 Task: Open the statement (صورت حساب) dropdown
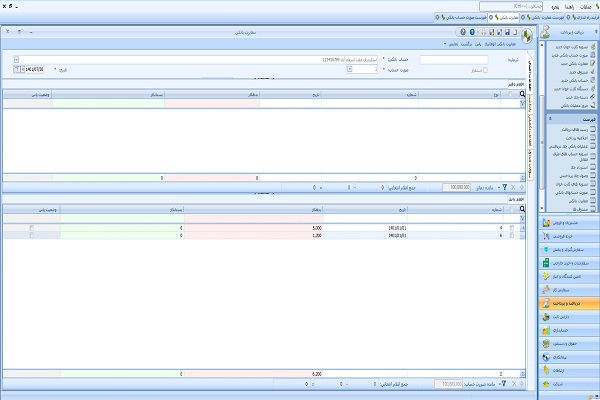pyautogui.click(x=349, y=69)
